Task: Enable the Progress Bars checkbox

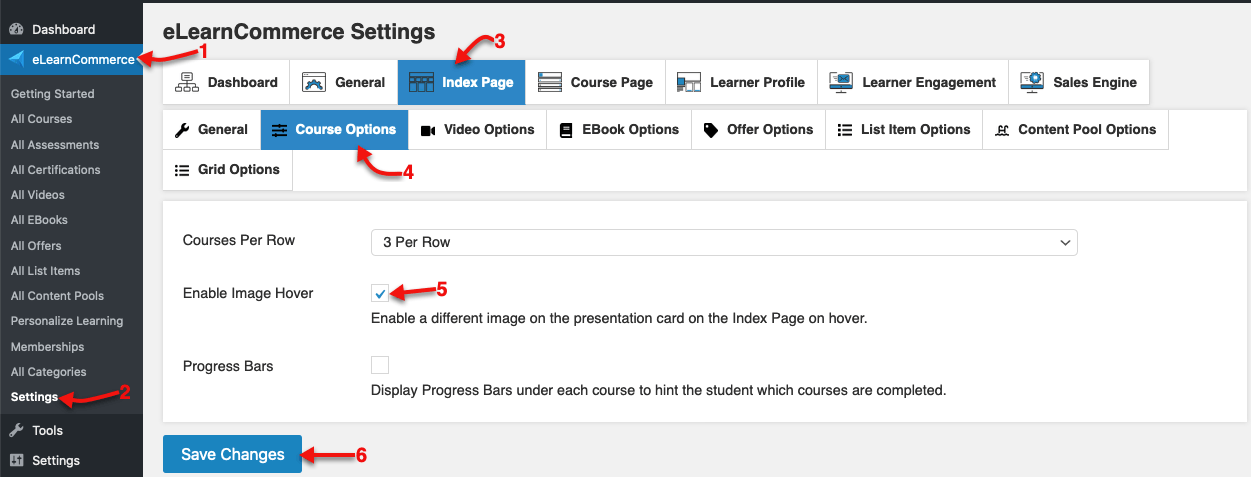Action: tap(380, 365)
